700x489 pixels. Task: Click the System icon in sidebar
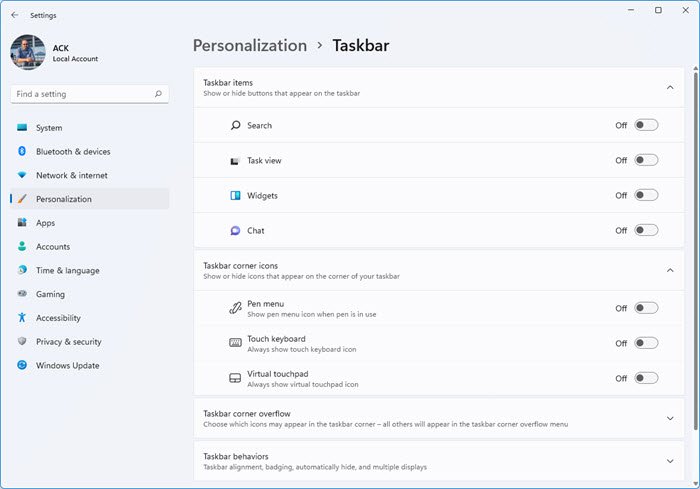(x=22, y=128)
